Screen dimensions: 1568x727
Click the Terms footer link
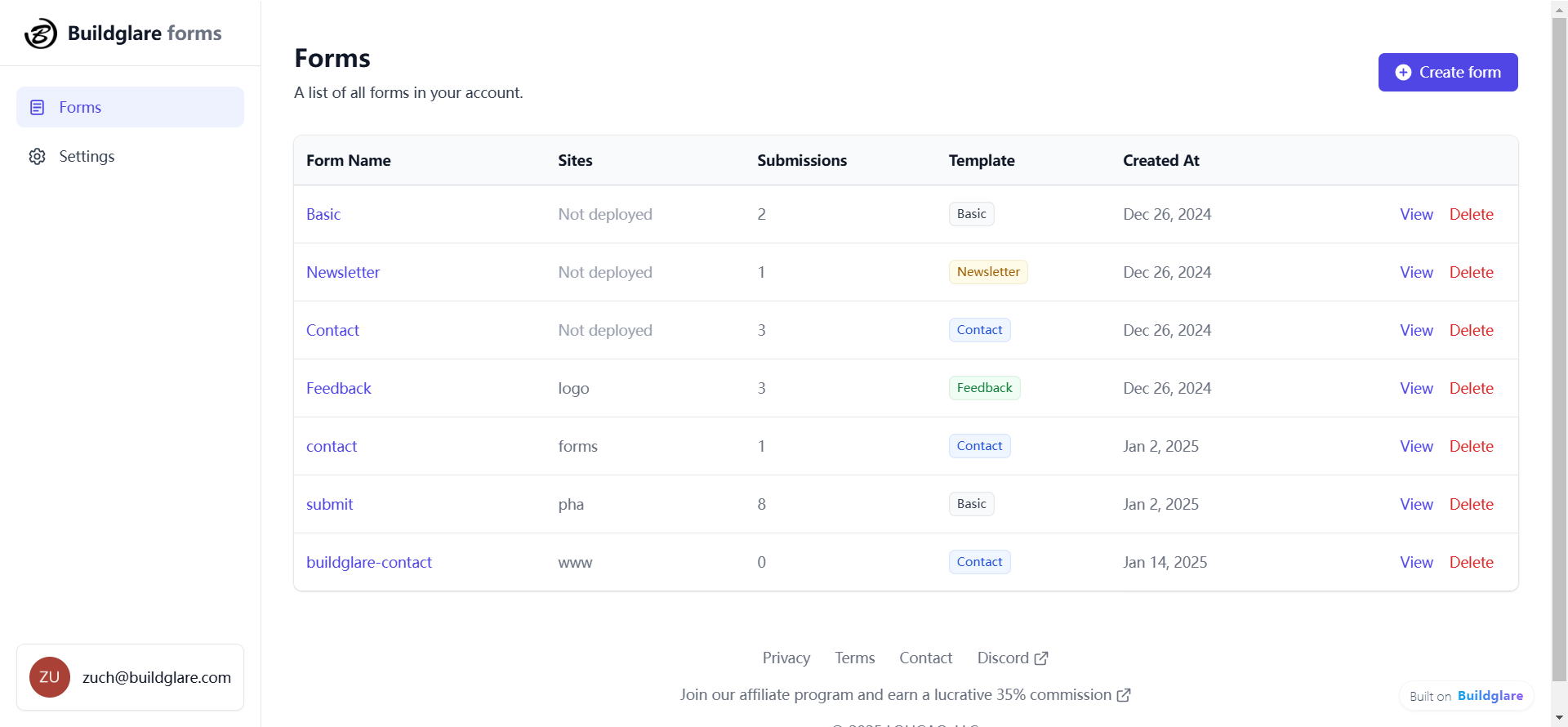[x=854, y=658]
